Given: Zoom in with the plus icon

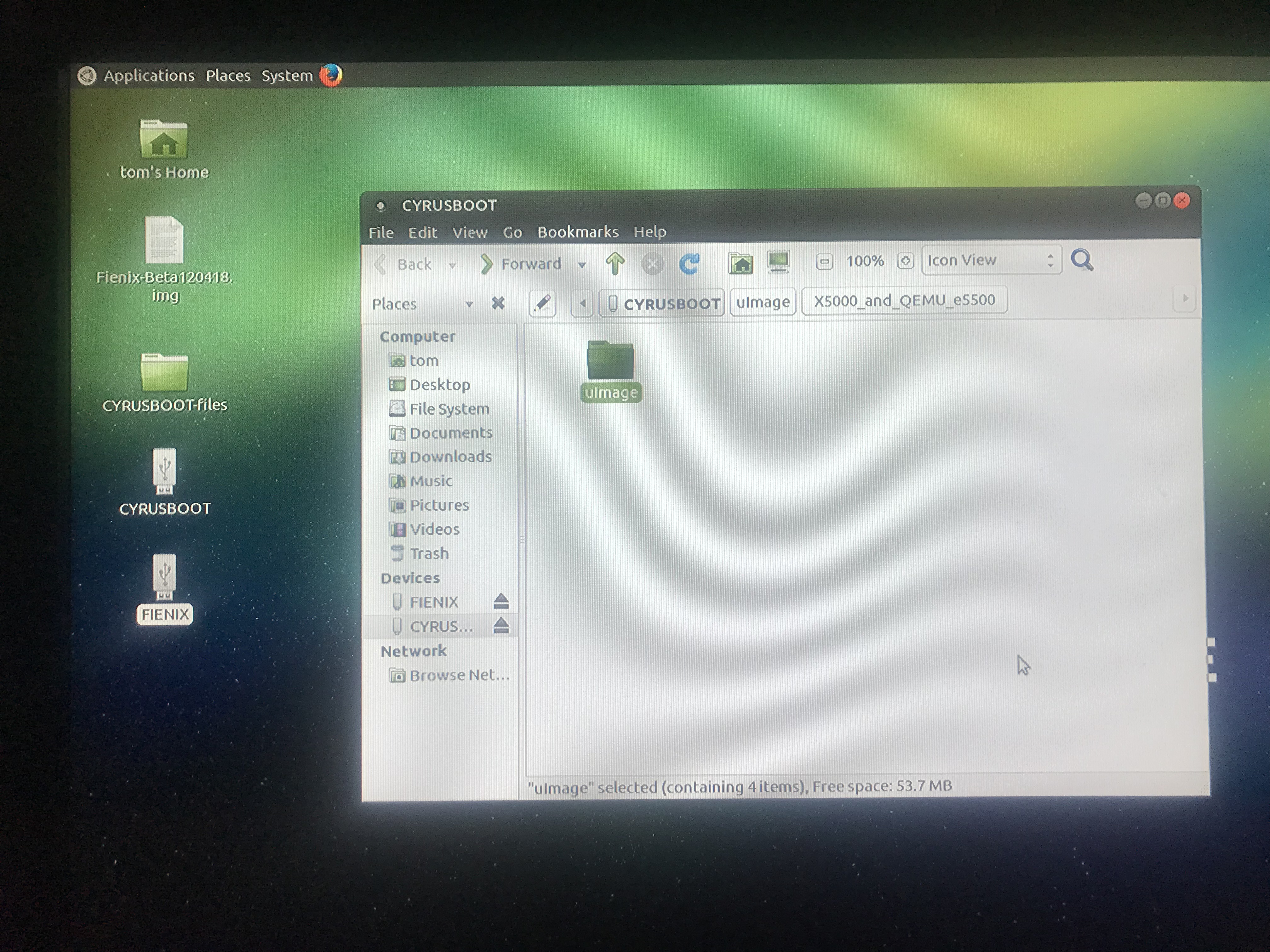Looking at the screenshot, I should [905, 261].
